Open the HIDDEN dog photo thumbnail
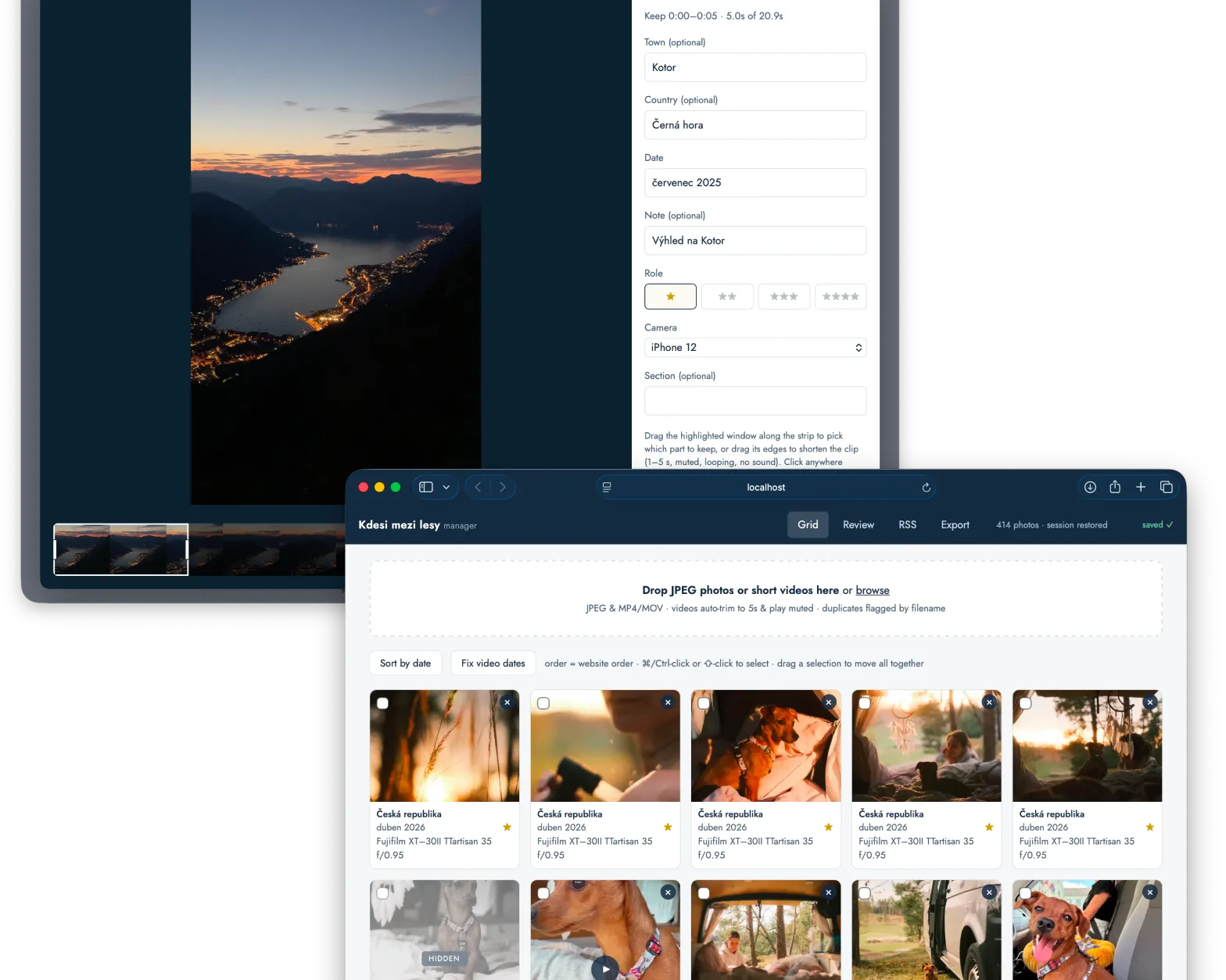This screenshot has width=1226, height=980. pyautogui.click(x=444, y=930)
